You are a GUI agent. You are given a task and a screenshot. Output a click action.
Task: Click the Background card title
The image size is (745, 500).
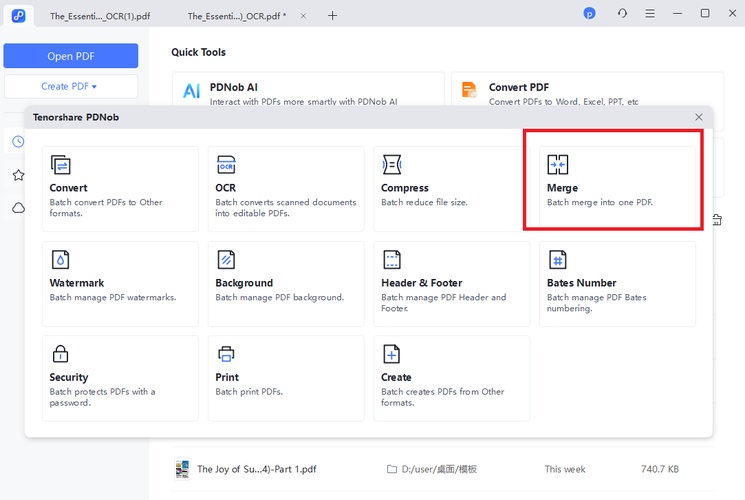[244, 283]
